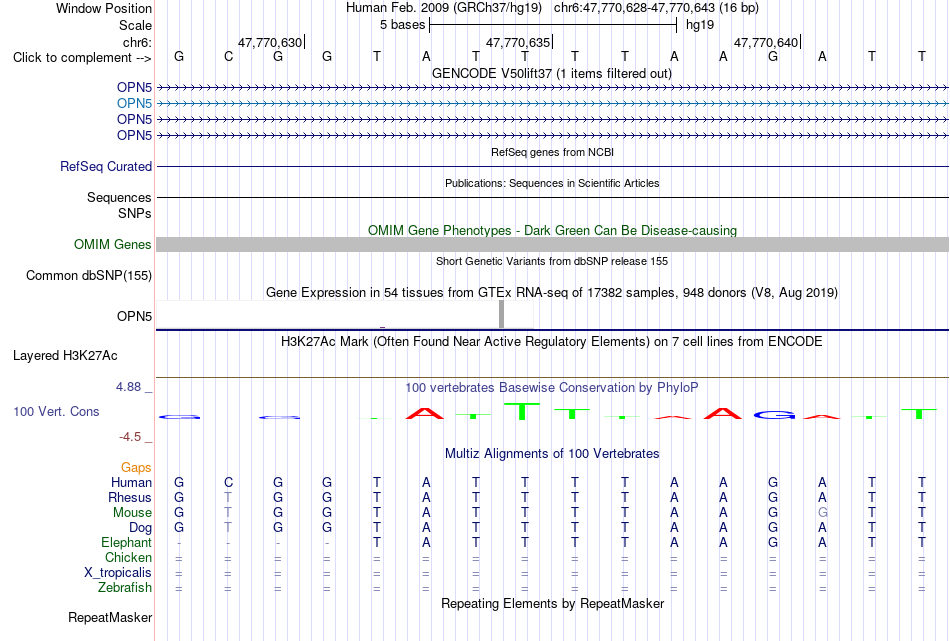Click the 'Click to complement -->' label

82,58
